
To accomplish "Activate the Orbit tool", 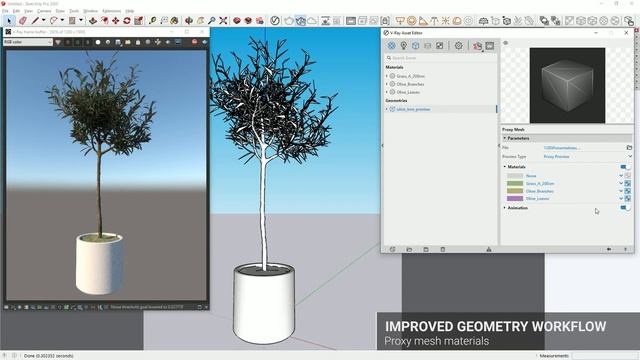I will [189, 20].
